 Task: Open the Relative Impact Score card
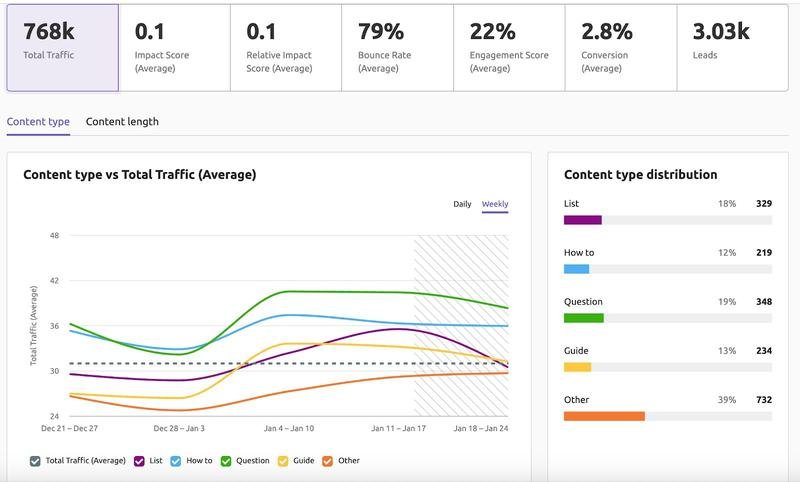point(285,47)
